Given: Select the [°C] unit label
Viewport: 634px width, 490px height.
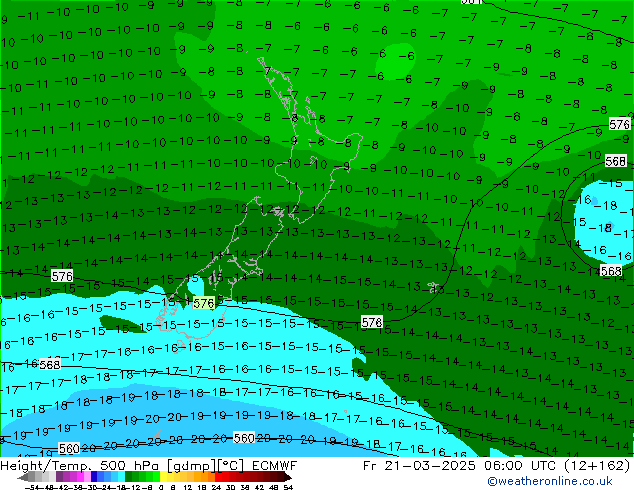Looking at the screenshot, I should tap(230, 466).
